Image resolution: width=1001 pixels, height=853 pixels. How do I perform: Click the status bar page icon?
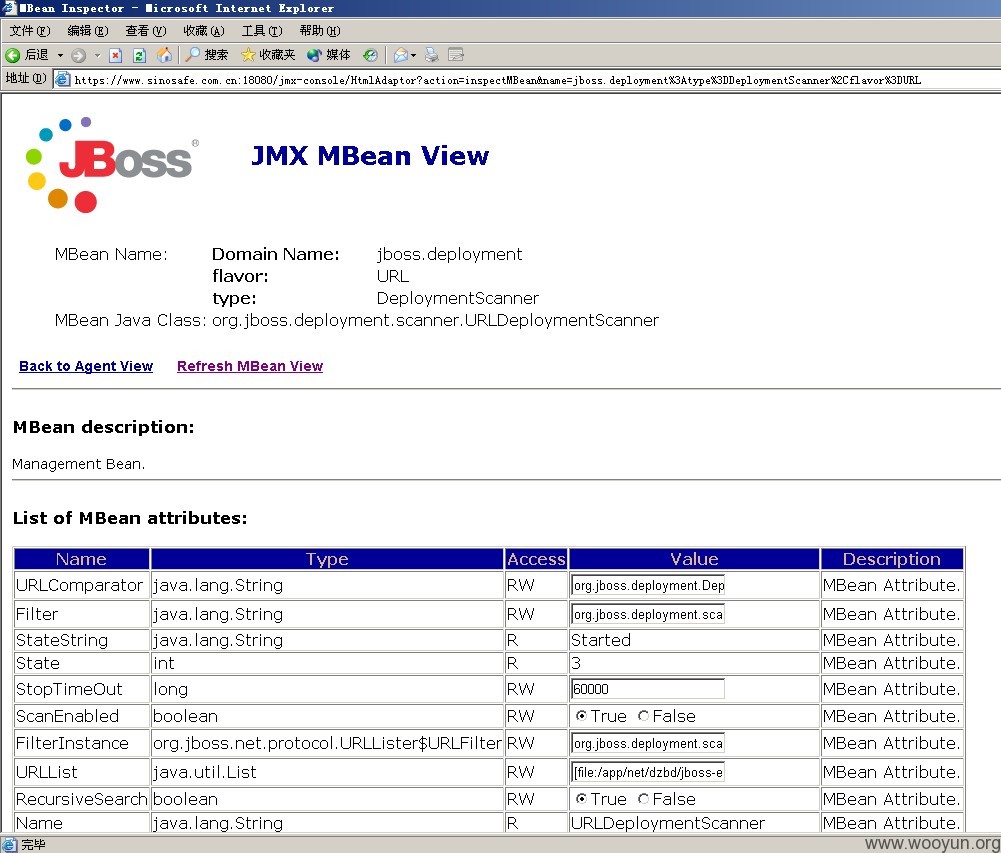click(x=9, y=845)
